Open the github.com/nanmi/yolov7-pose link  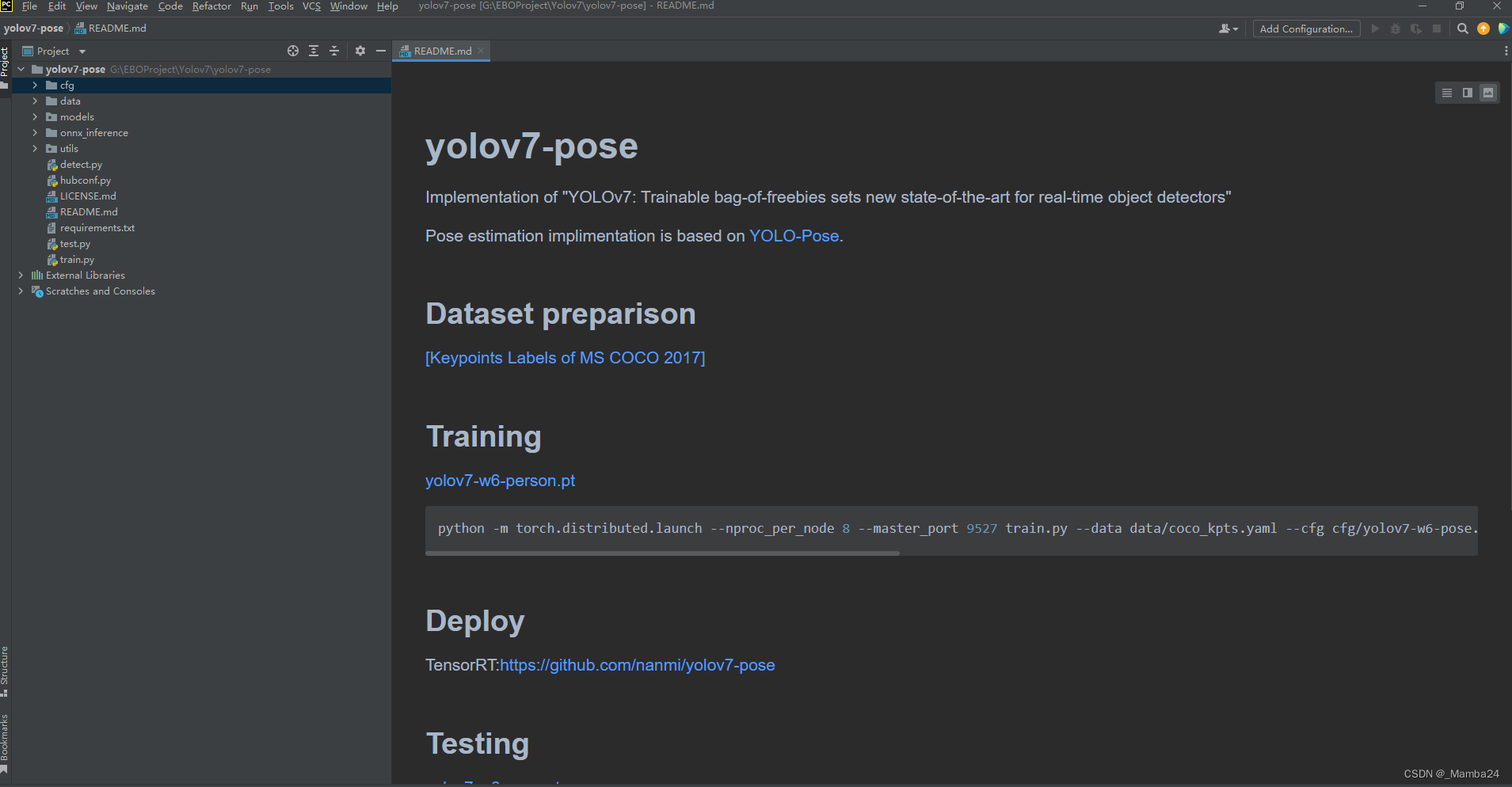coord(637,665)
